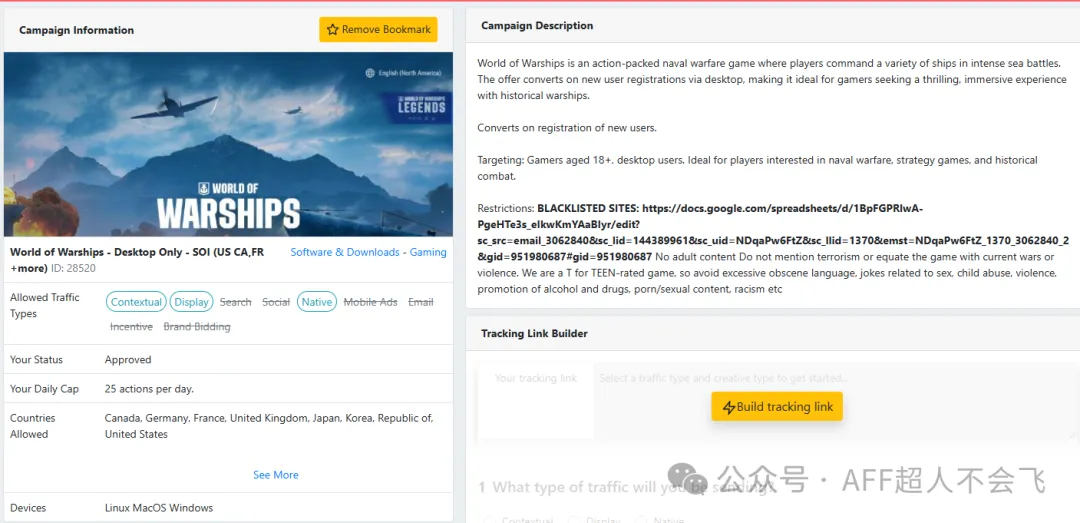Click the disabled Mobile Ads traffic type
The width and height of the screenshot is (1080, 523).
pyautogui.click(x=370, y=302)
